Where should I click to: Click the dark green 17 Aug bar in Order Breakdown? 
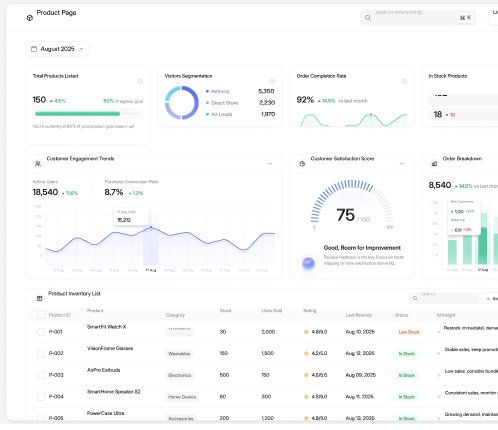[482, 246]
